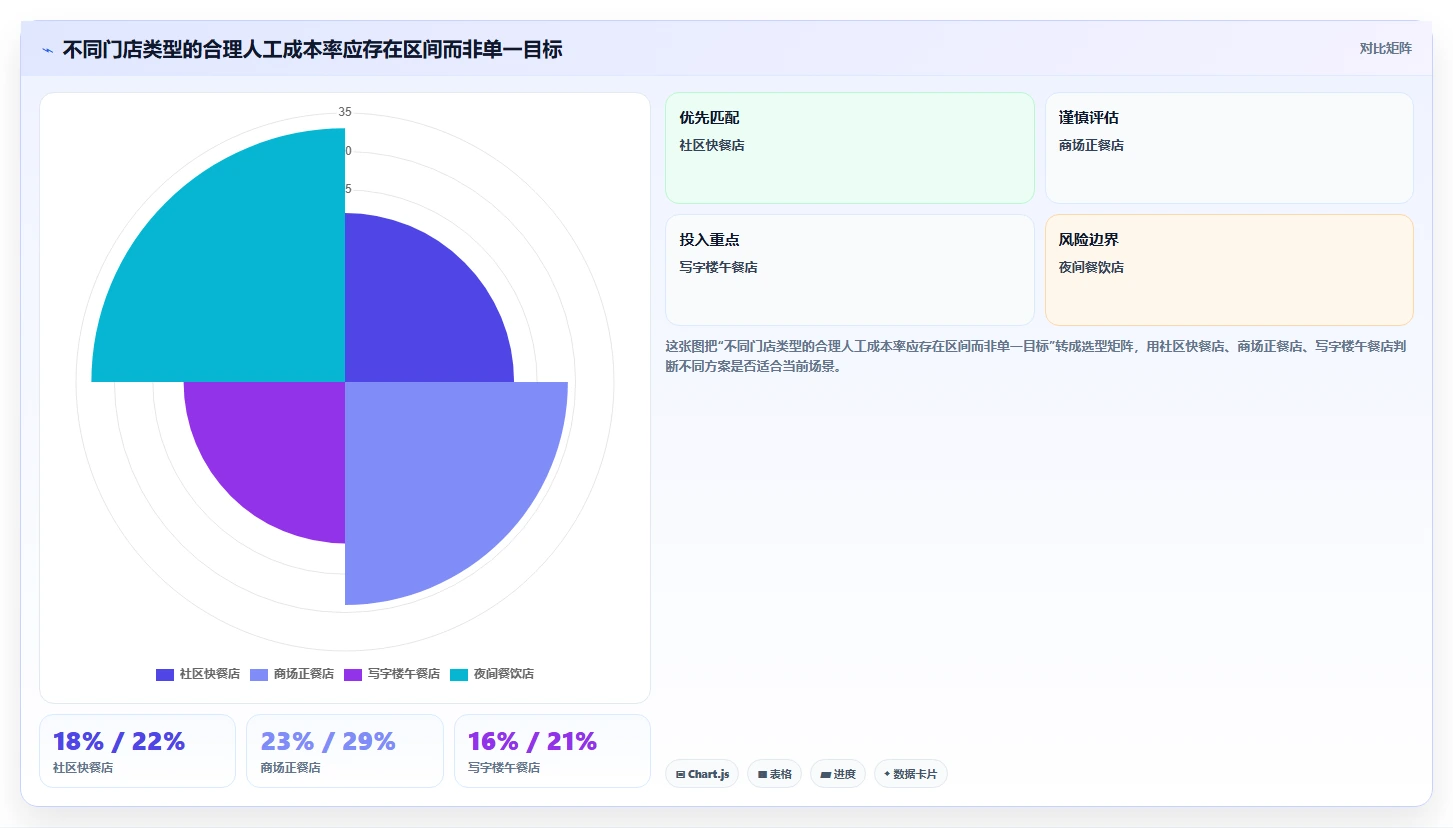Viewport: 1453px width, 828px height.
Task: Click the 数据卡片 tag pill
Action: pyautogui.click(x=911, y=774)
